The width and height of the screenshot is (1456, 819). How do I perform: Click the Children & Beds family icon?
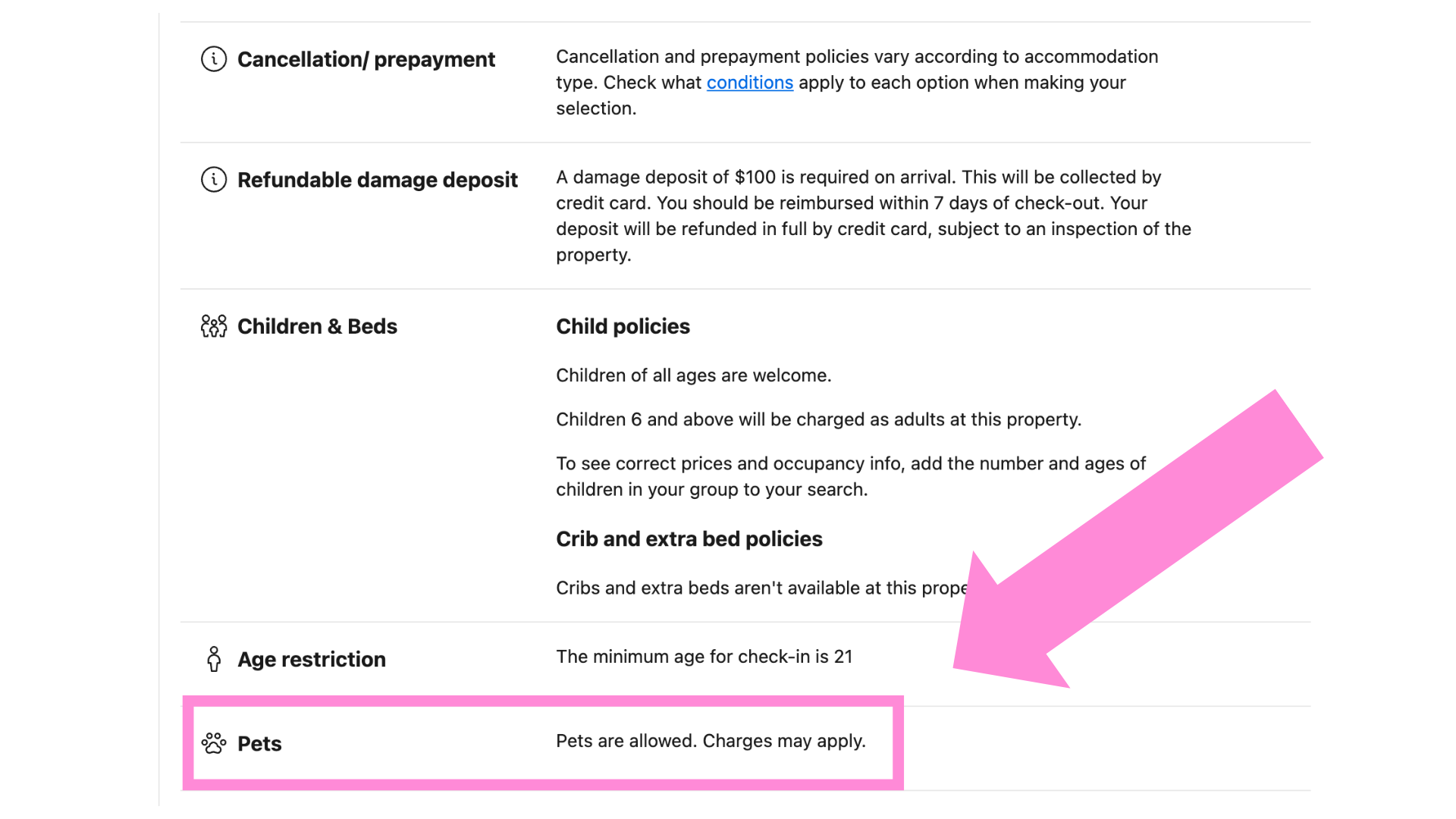tap(214, 326)
